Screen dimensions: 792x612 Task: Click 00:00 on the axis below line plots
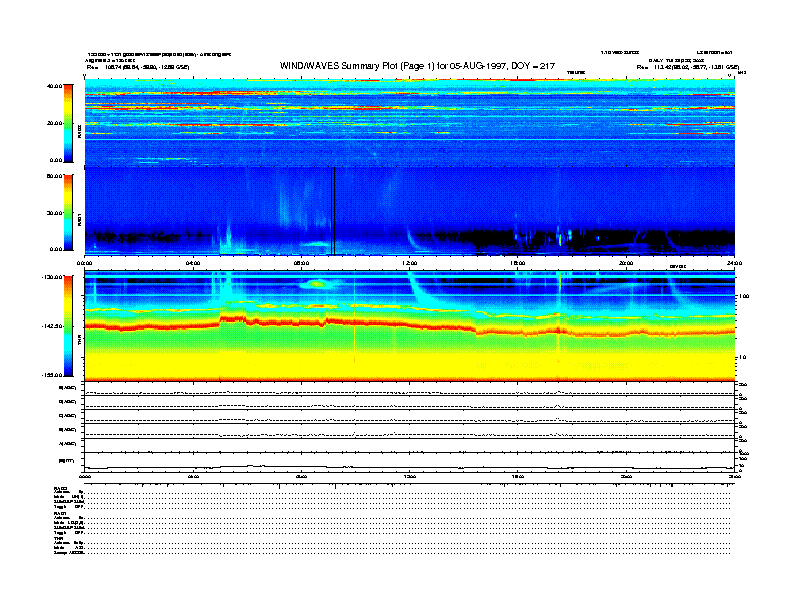point(84,476)
